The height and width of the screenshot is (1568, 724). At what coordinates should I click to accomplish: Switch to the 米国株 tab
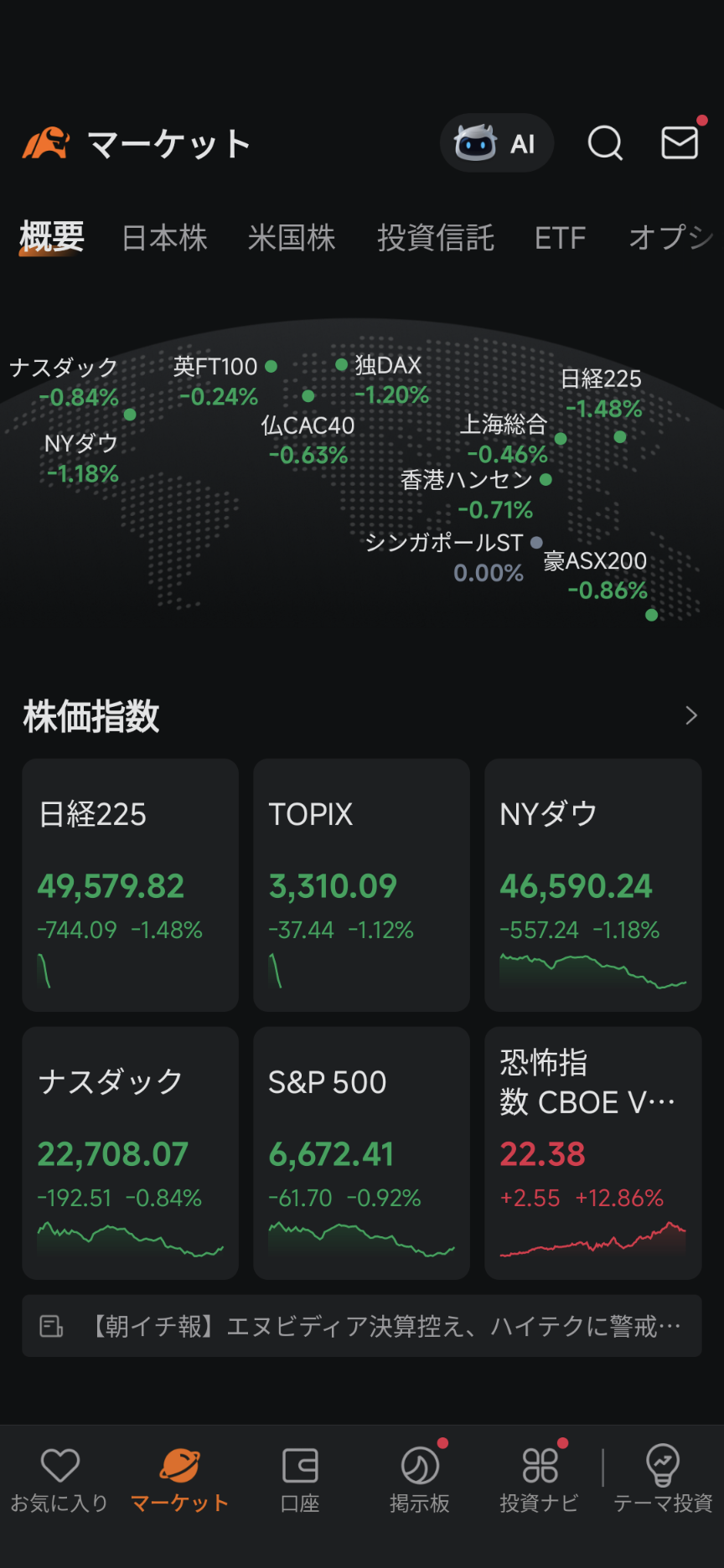pyautogui.click(x=292, y=238)
